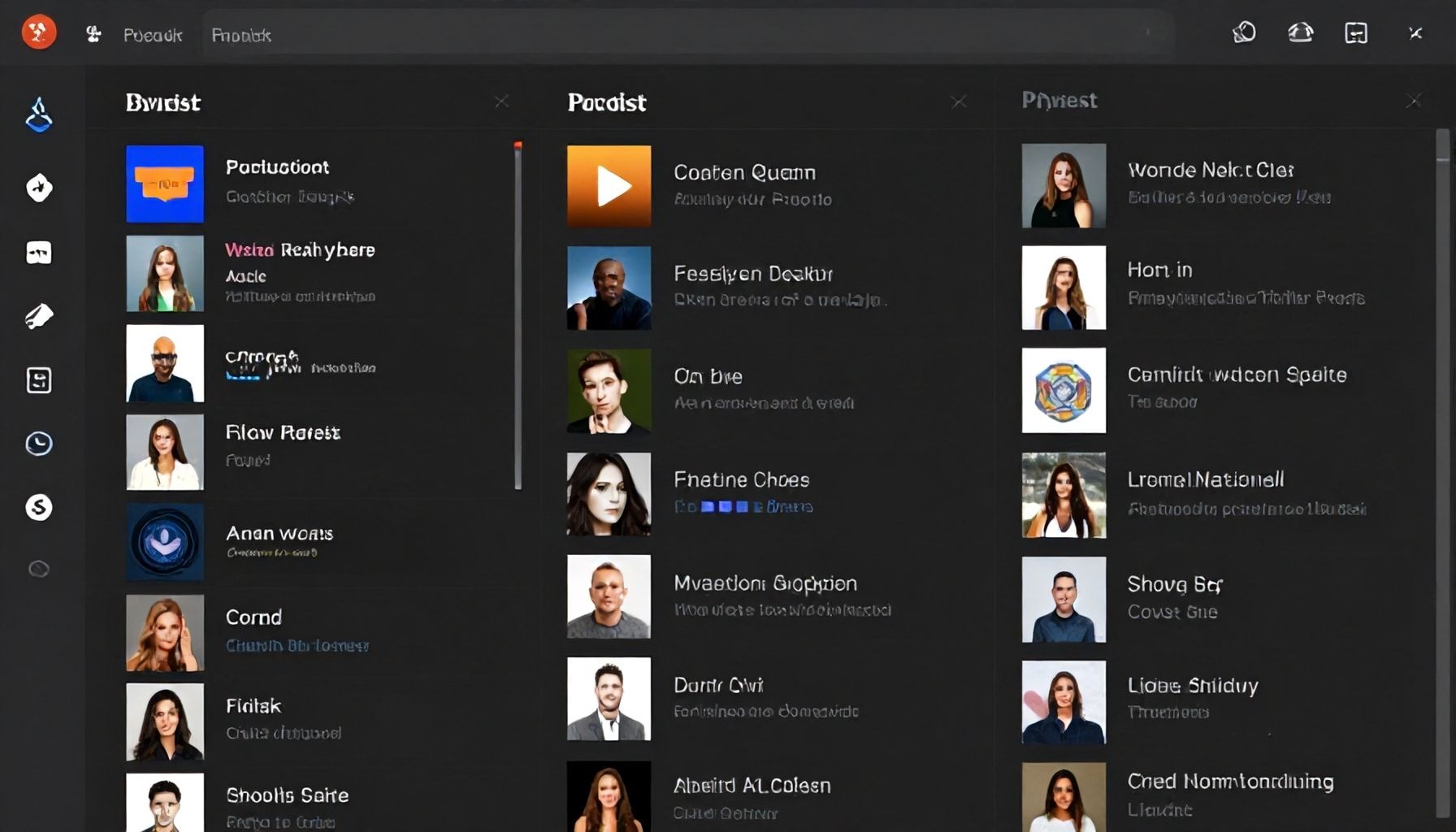Click the flame icon in left sidebar
1456x832 pixels.
pos(38,115)
